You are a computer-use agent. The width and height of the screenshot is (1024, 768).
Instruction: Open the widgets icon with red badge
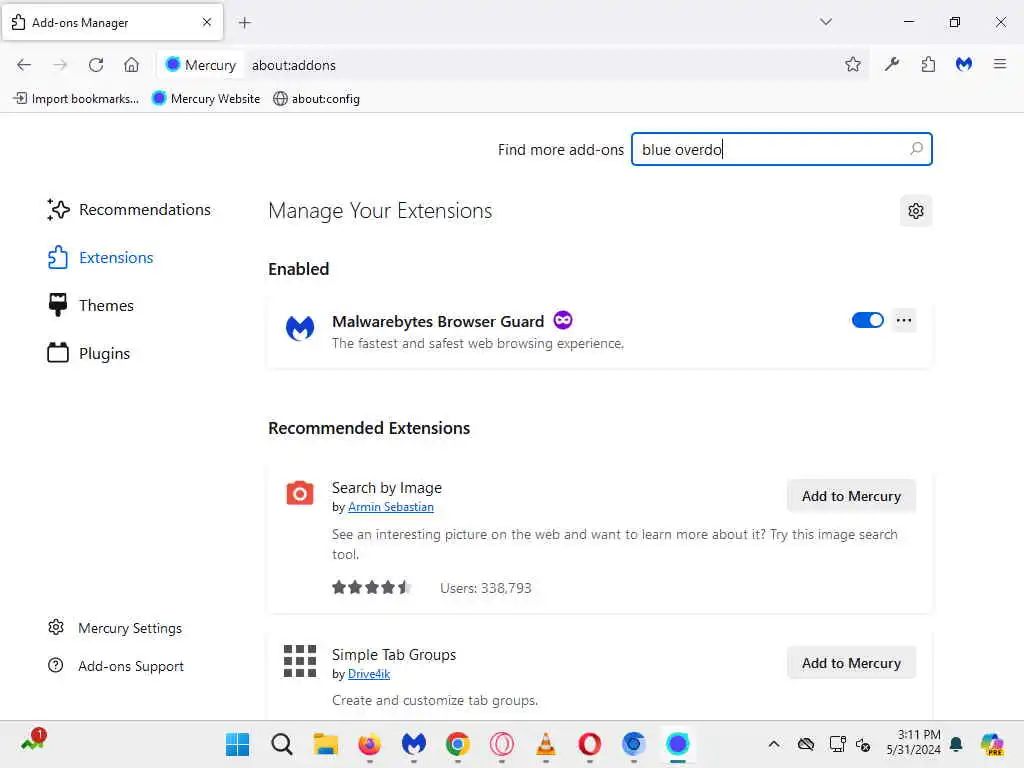pos(34,741)
